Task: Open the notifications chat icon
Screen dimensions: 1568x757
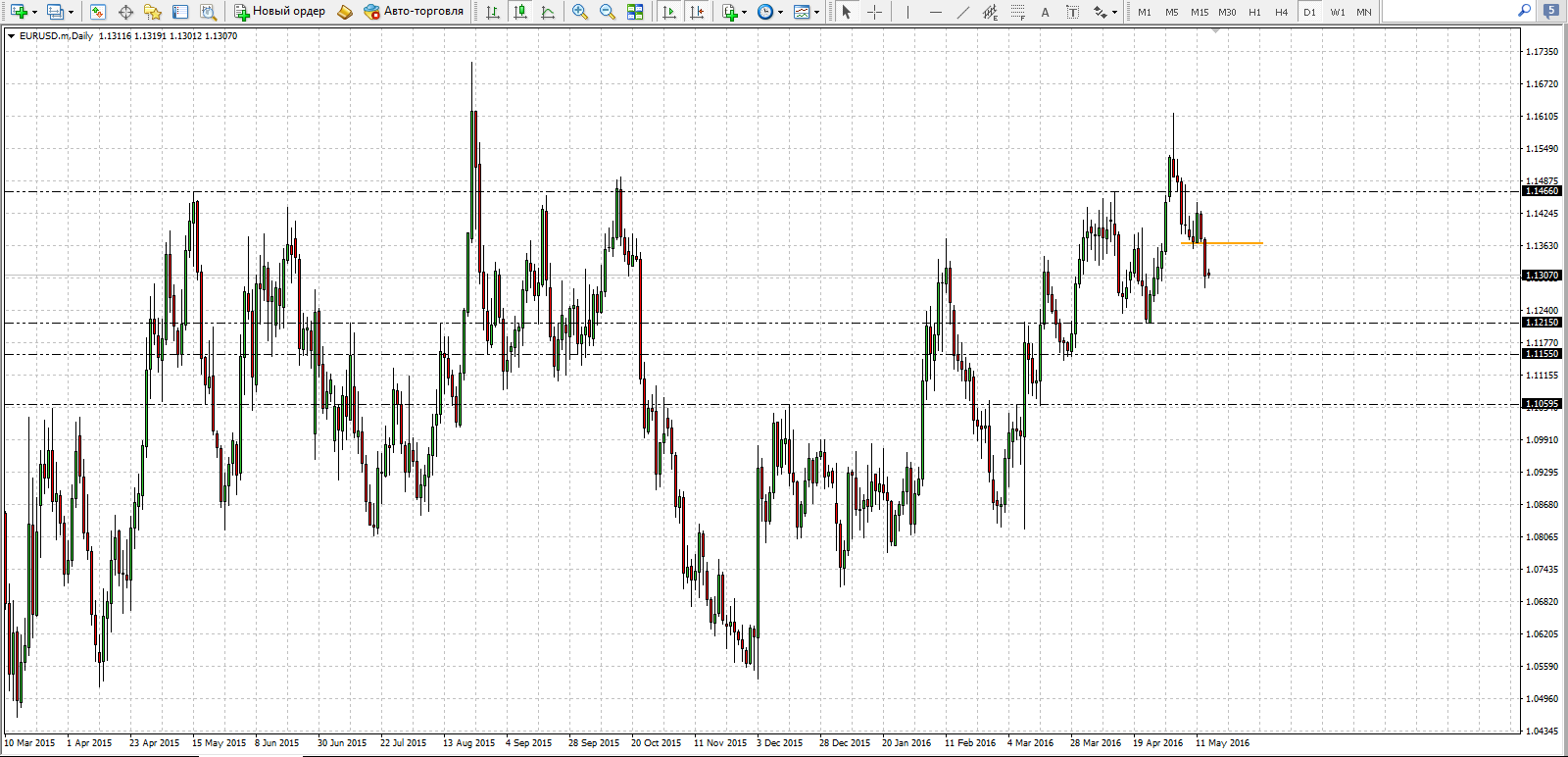Action: [x=1551, y=12]
